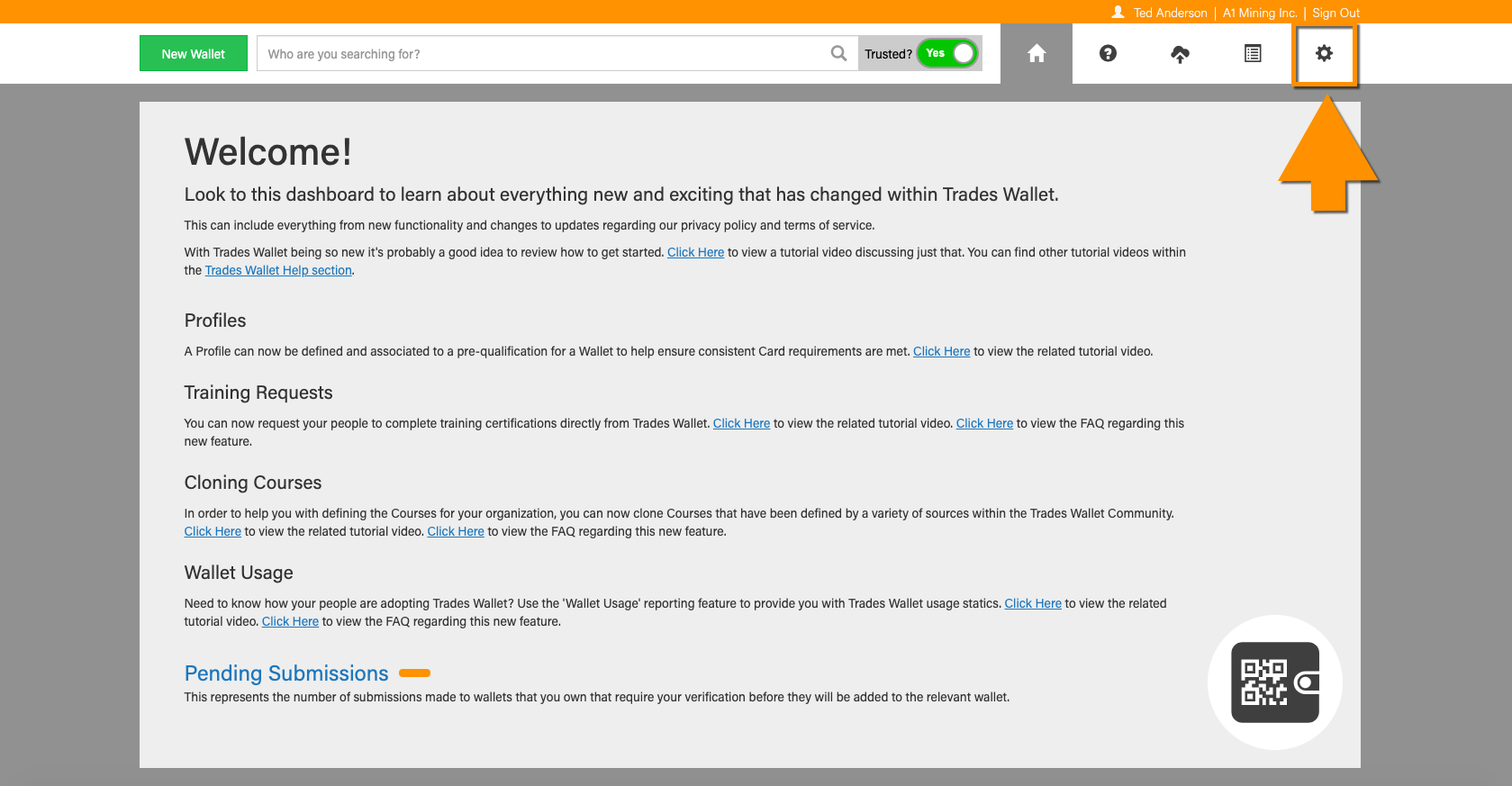Image resolution: width=1512 pixels, height=786 pixels.
Task: Focus the 'Who are you searching for?' field
Action: [540, 54]
